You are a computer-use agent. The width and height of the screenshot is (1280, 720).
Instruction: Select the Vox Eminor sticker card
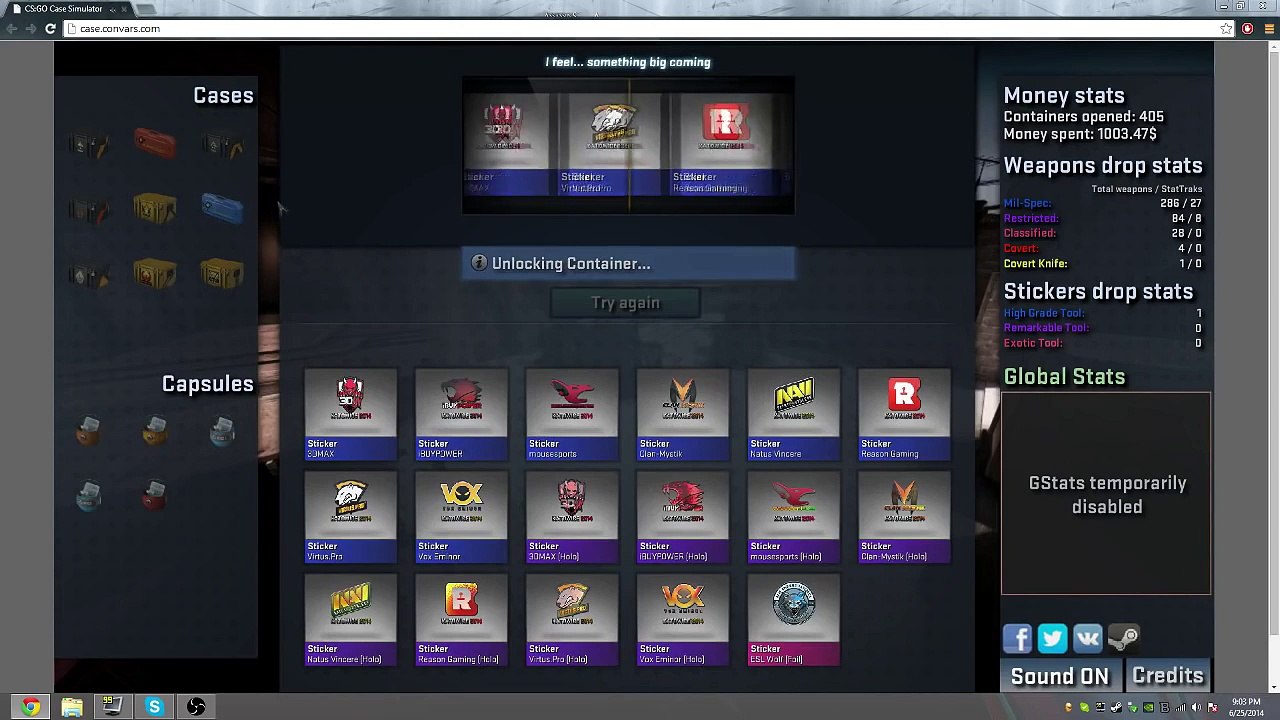(462, 518)
